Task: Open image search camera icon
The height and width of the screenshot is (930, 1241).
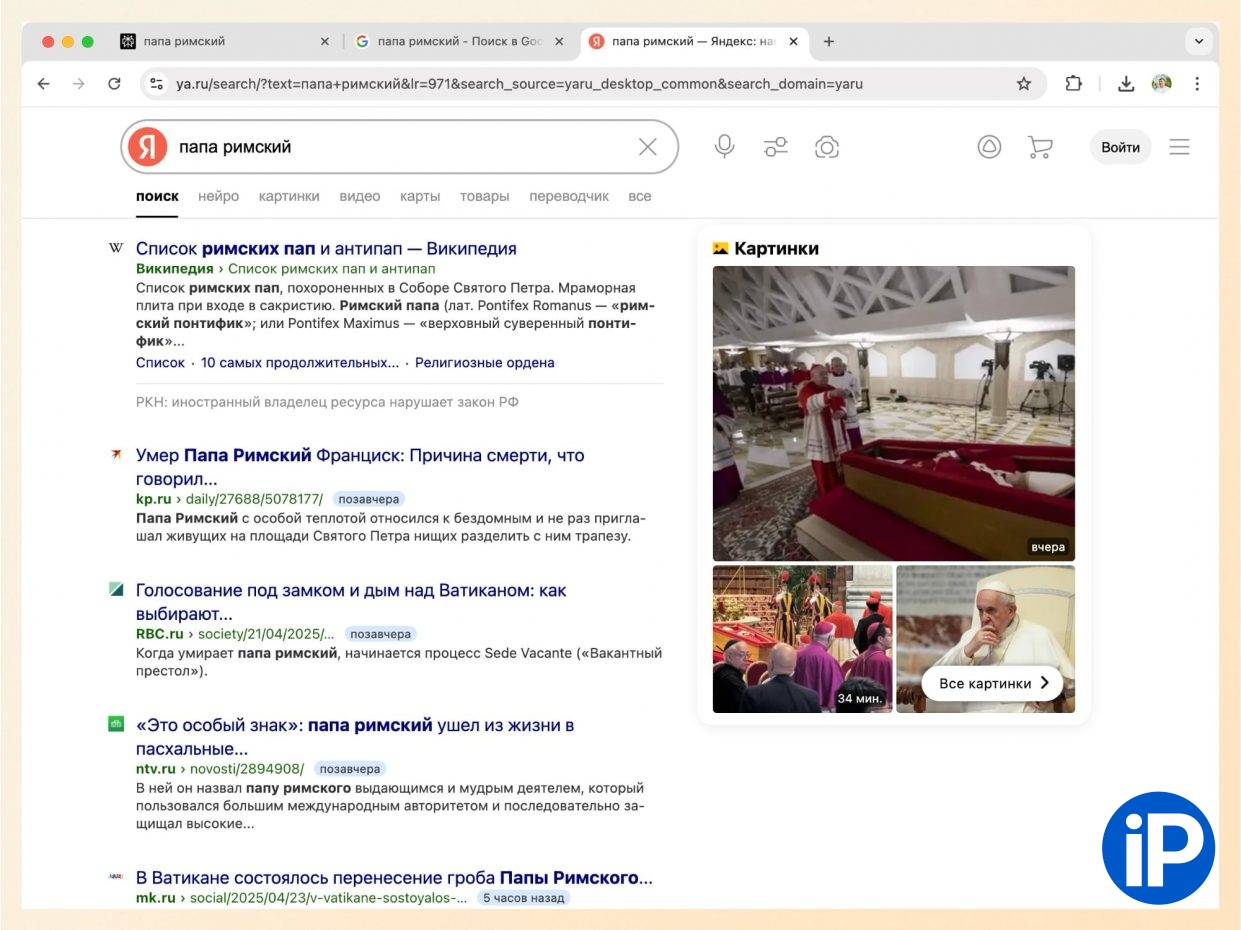Action: (826, 147)
